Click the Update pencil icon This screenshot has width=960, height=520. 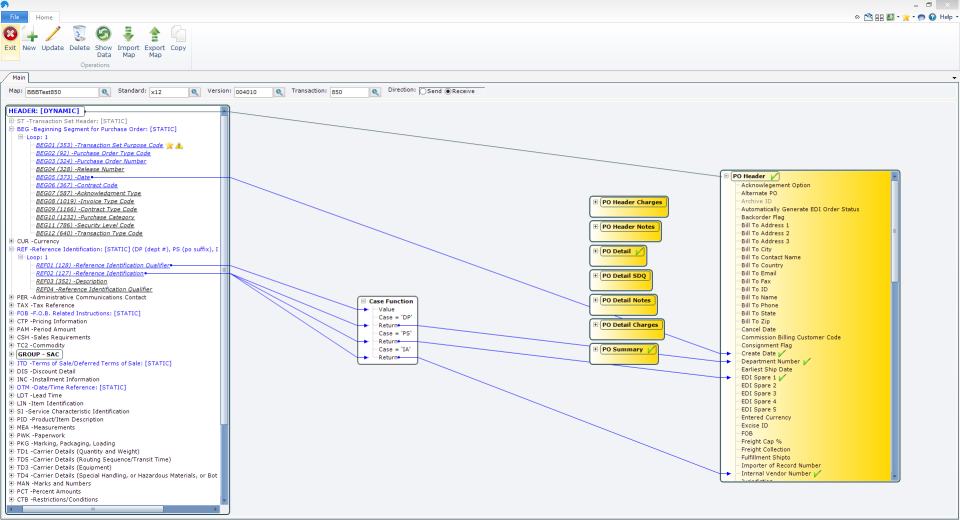point(53,34)
